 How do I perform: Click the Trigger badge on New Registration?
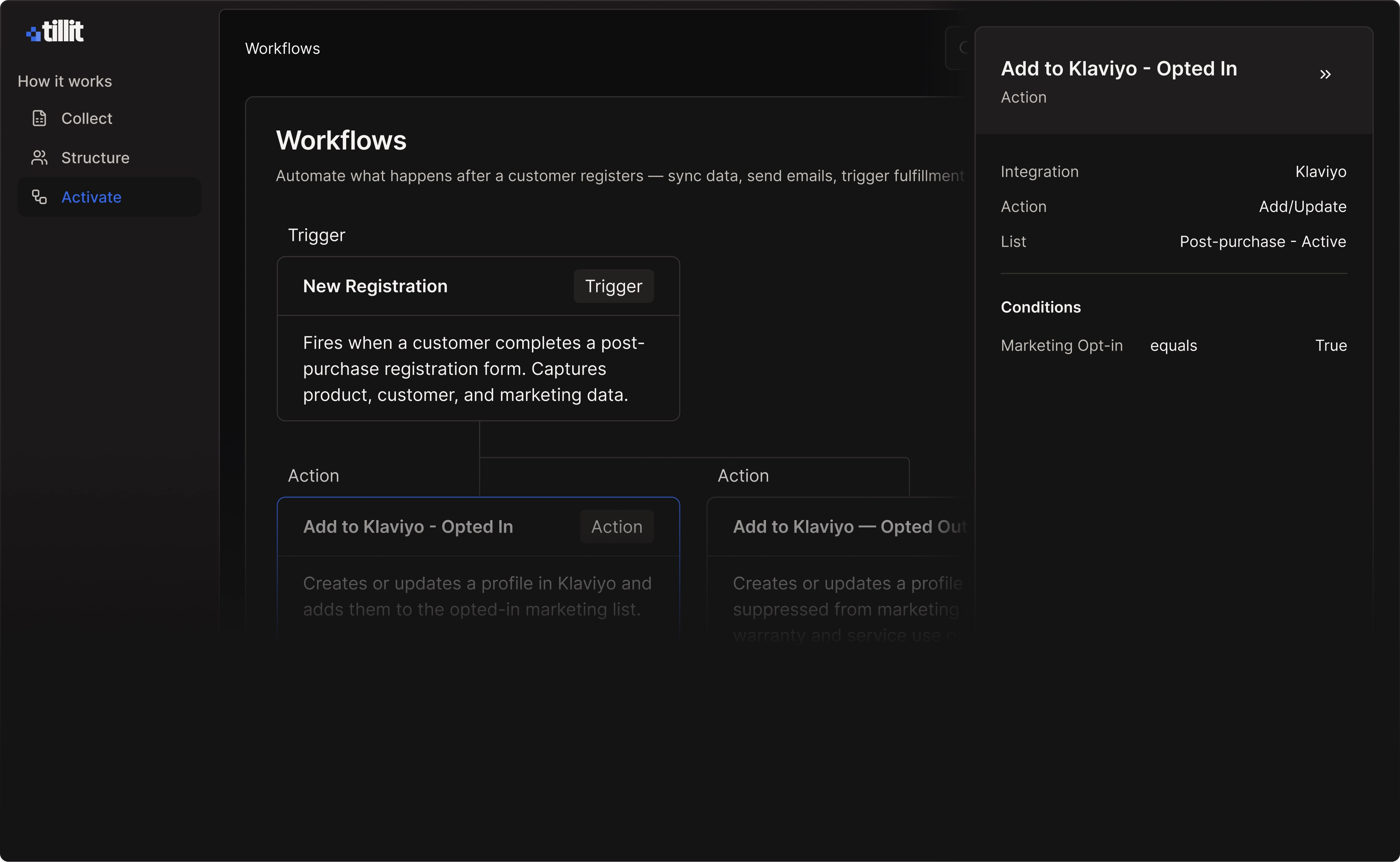pyautogui.click(x=613, y=286)
